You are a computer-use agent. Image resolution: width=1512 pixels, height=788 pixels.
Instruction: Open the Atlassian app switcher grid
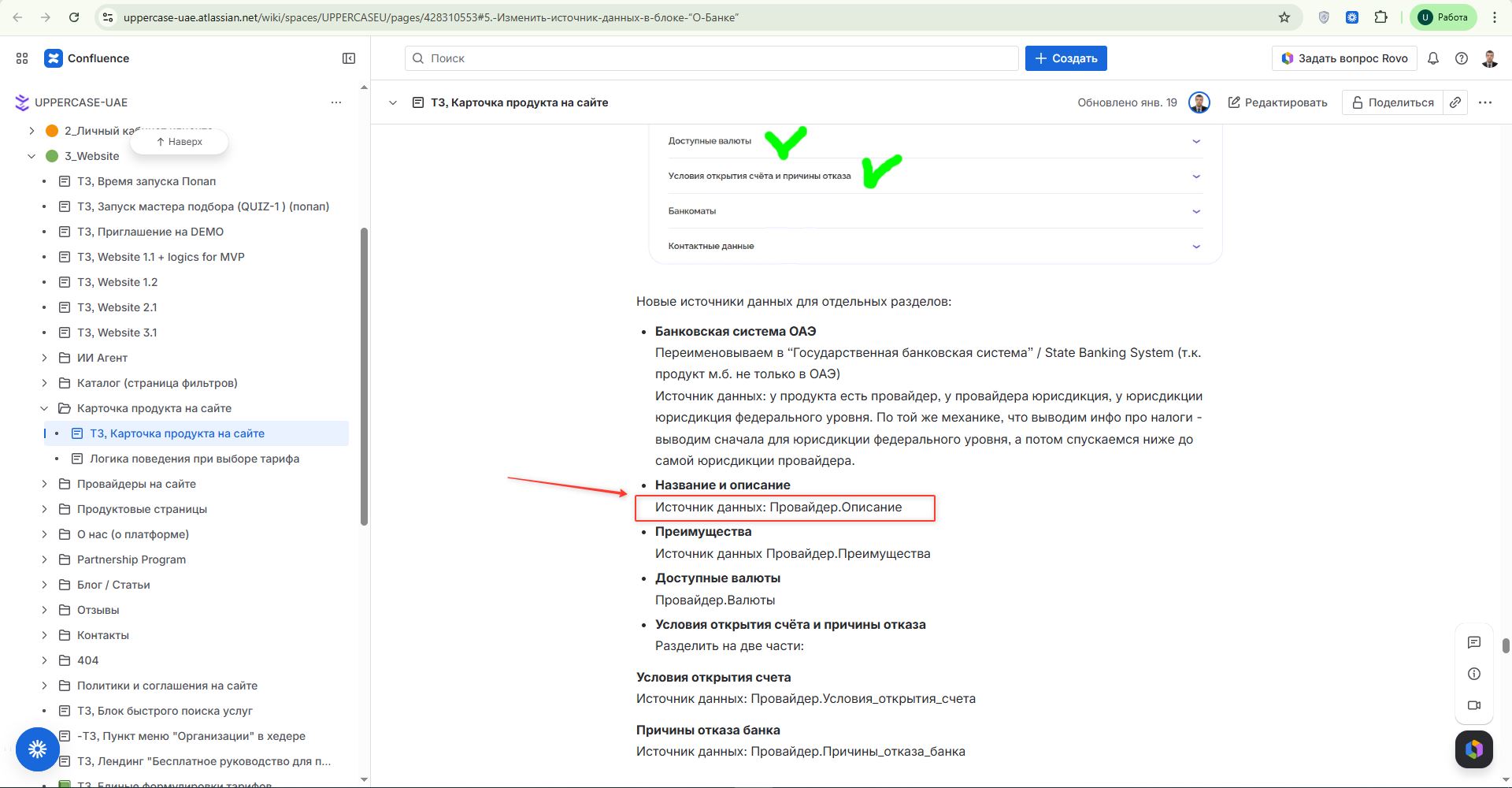22,58
